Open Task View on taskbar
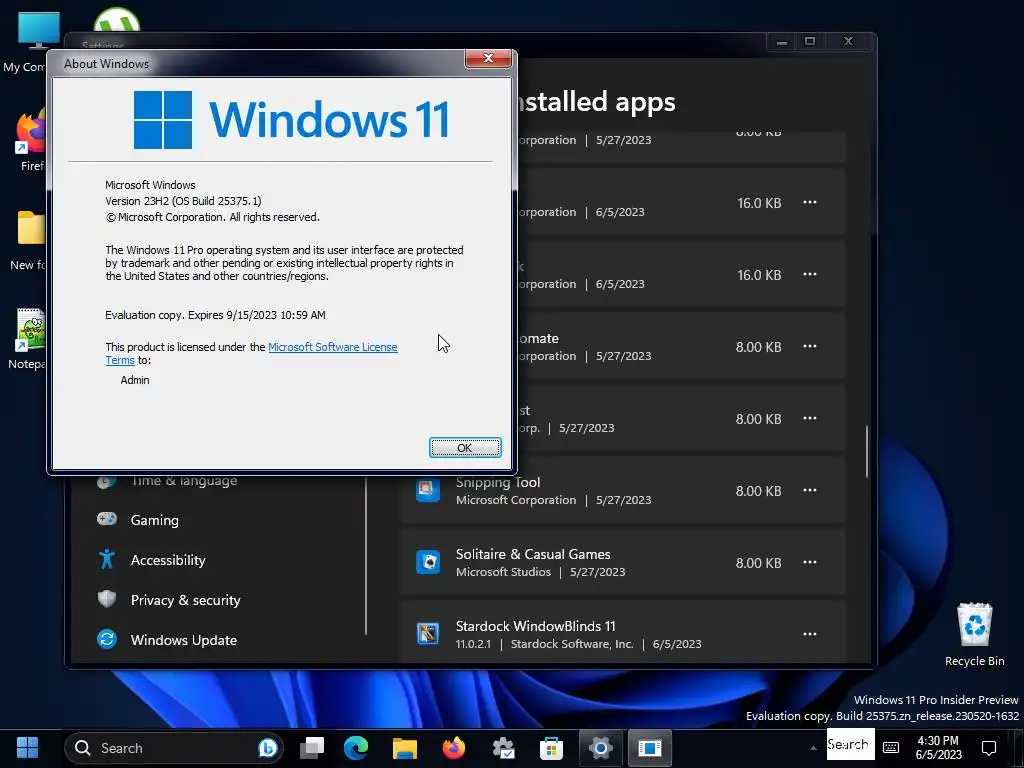 (312, 748)
